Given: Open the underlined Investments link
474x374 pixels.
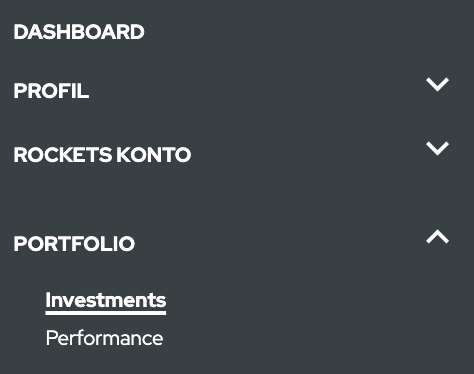Looking at the screenshot, I should tap(106, 302).
